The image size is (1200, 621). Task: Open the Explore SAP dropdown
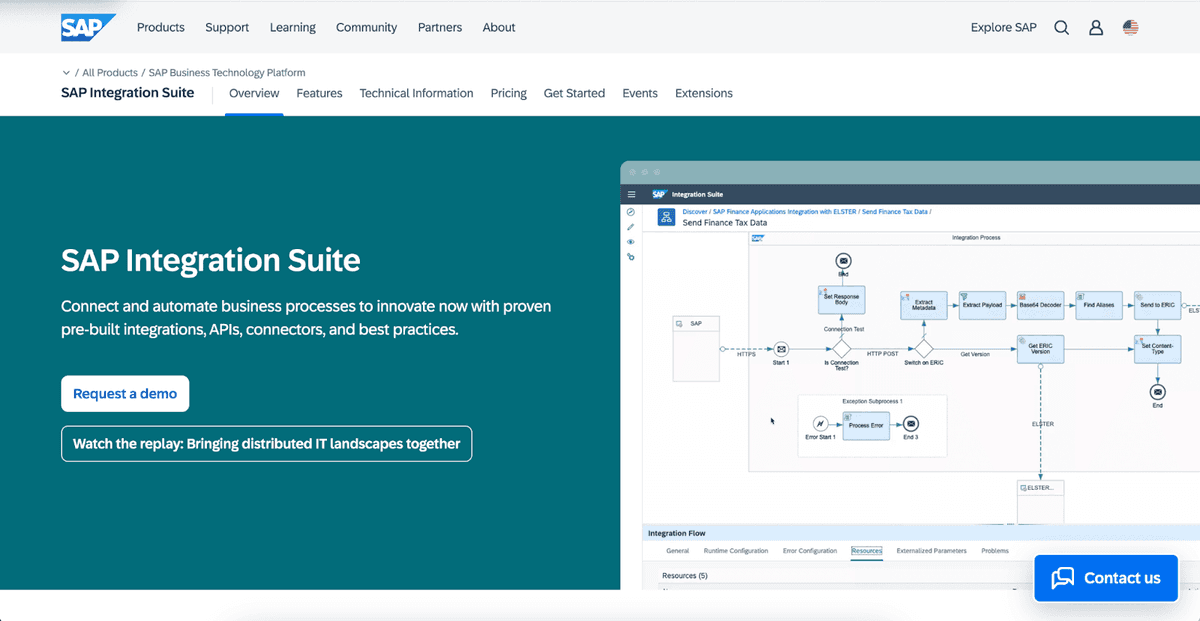(1003, 28)
